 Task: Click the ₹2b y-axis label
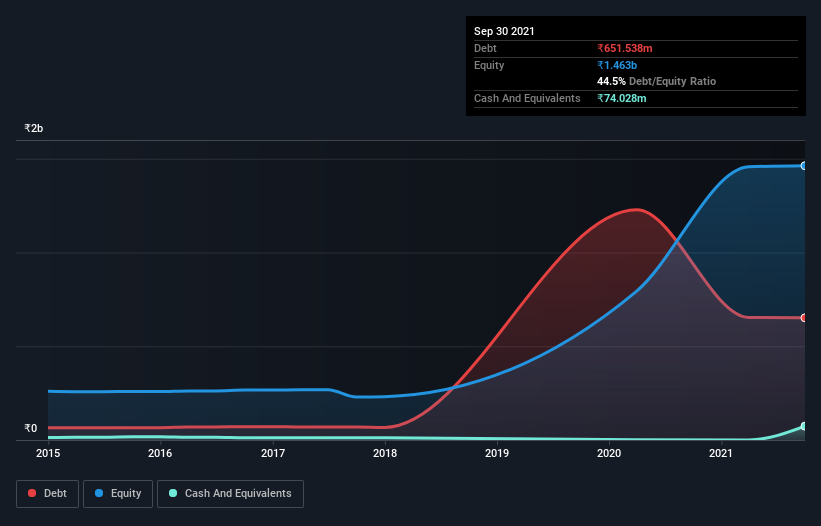coord(34,128)
